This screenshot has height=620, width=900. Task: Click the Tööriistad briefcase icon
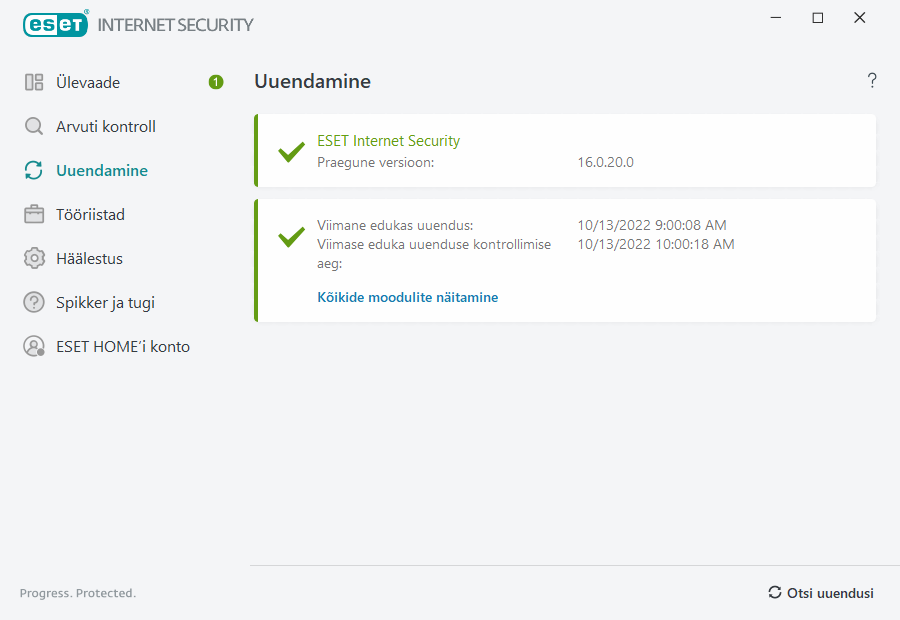pos(34,214)
